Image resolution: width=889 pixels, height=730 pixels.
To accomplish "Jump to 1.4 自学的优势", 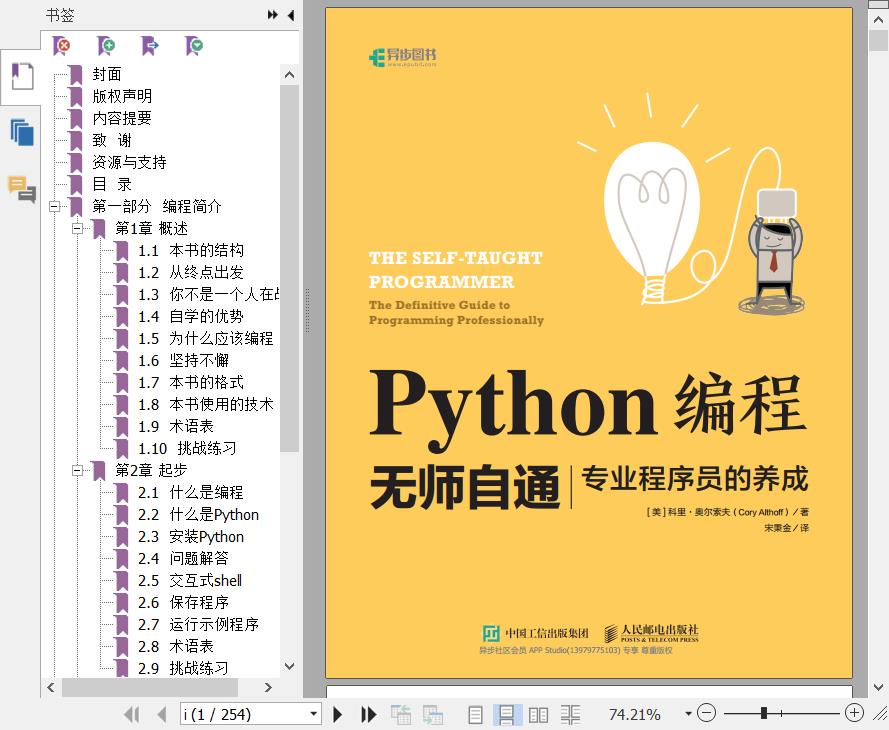I will tap(190, 316).
